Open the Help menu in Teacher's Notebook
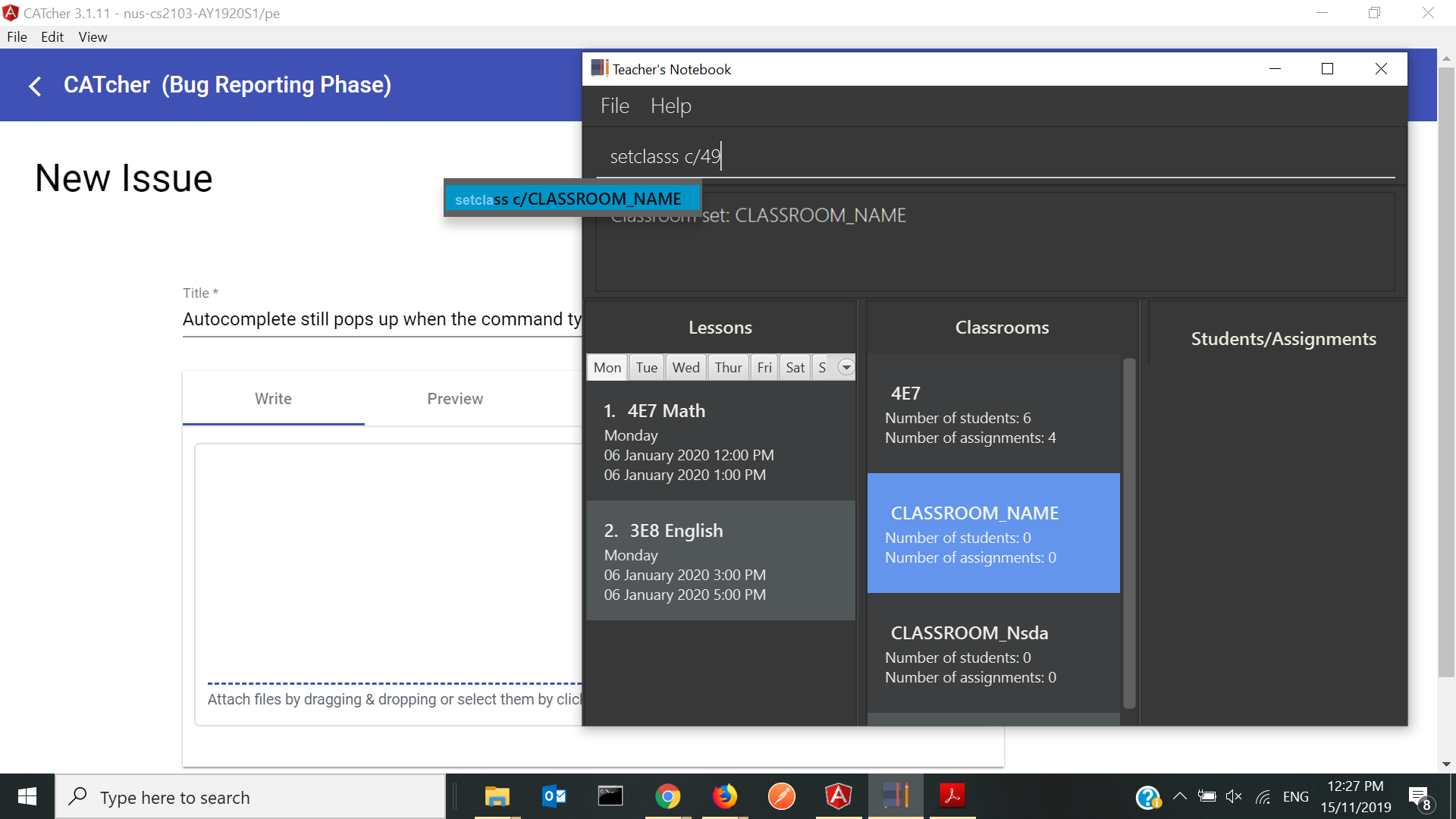 670,106
